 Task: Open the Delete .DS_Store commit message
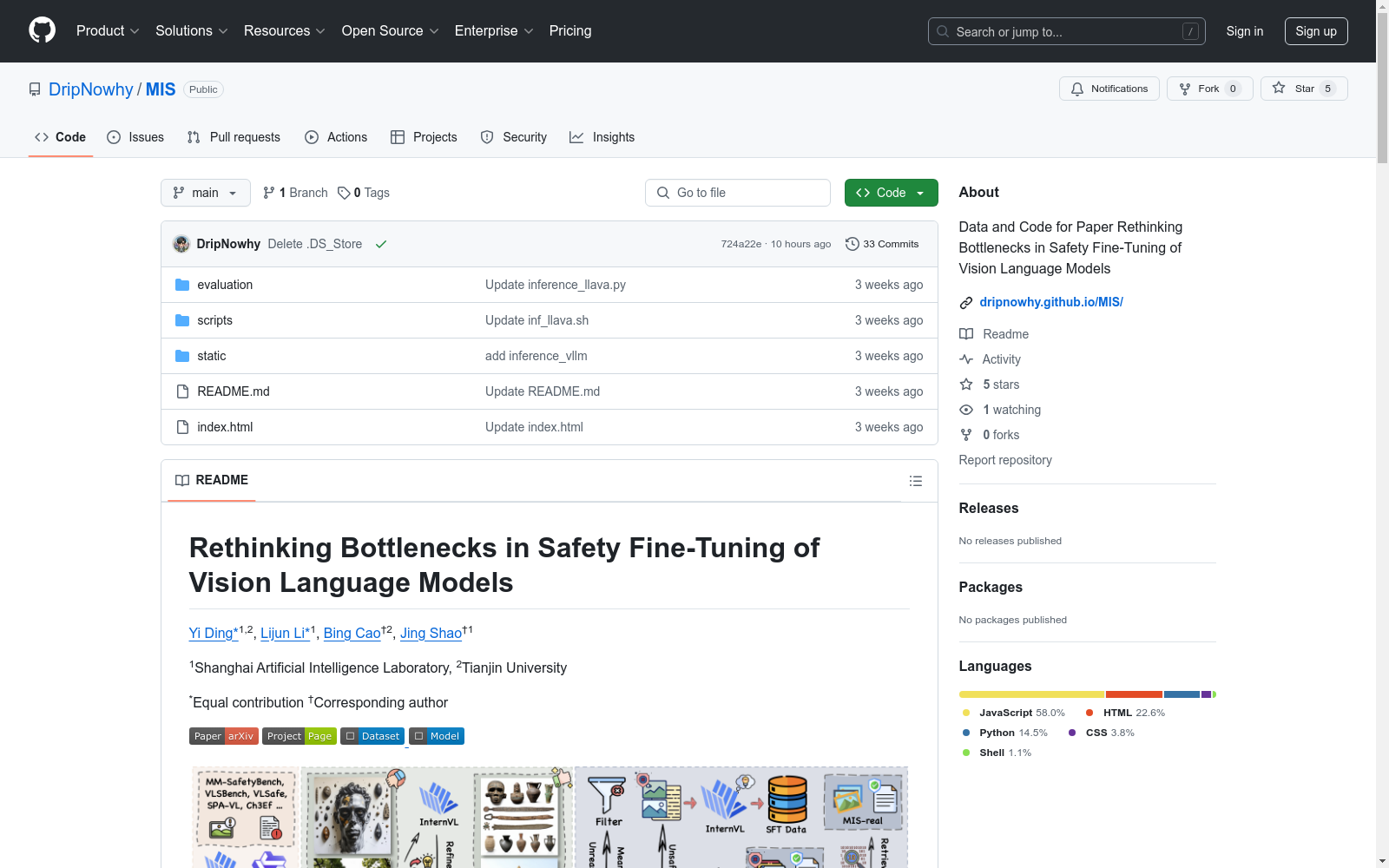coord(315,244)
